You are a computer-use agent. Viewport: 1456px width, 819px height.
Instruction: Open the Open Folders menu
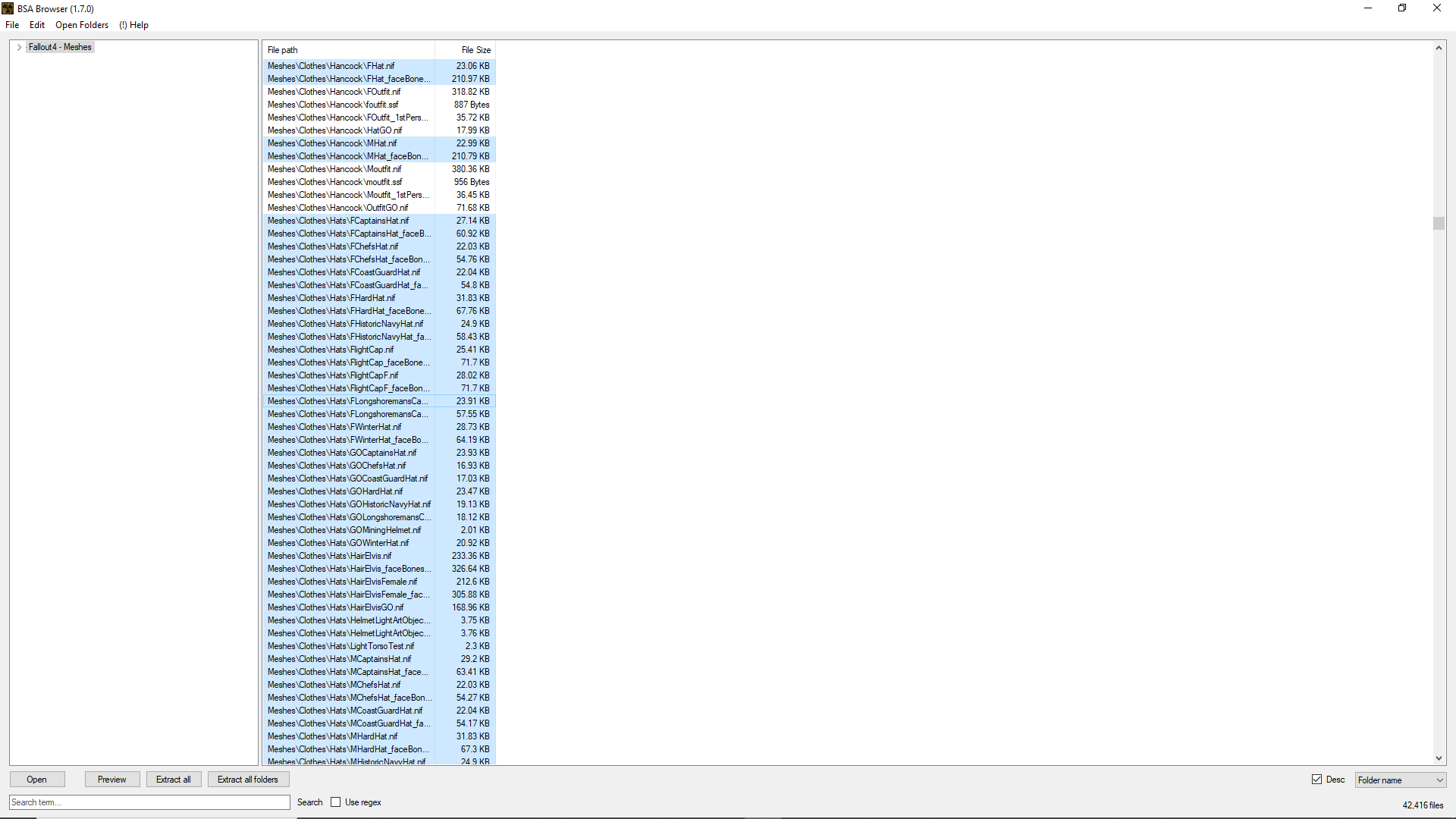tap(82, 25)
